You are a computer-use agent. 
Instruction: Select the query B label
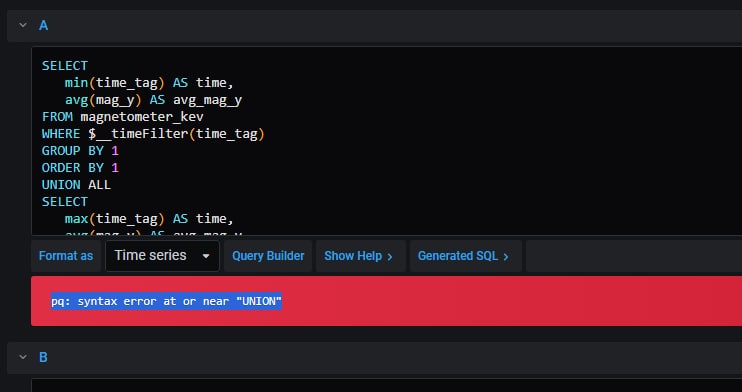(43, 357)
